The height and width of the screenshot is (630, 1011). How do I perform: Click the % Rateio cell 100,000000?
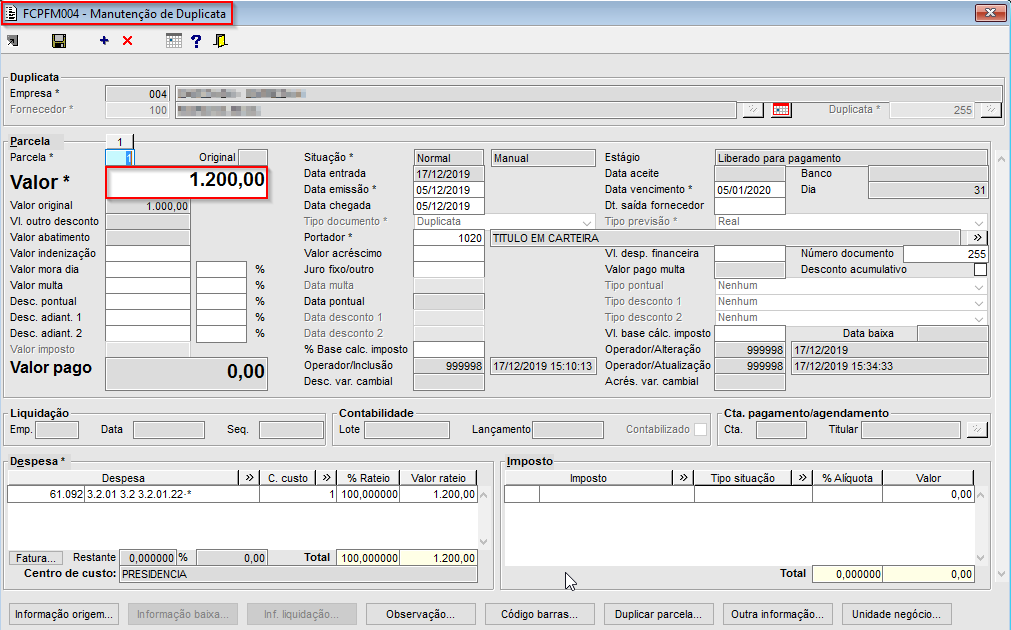[x=368, y=495]
